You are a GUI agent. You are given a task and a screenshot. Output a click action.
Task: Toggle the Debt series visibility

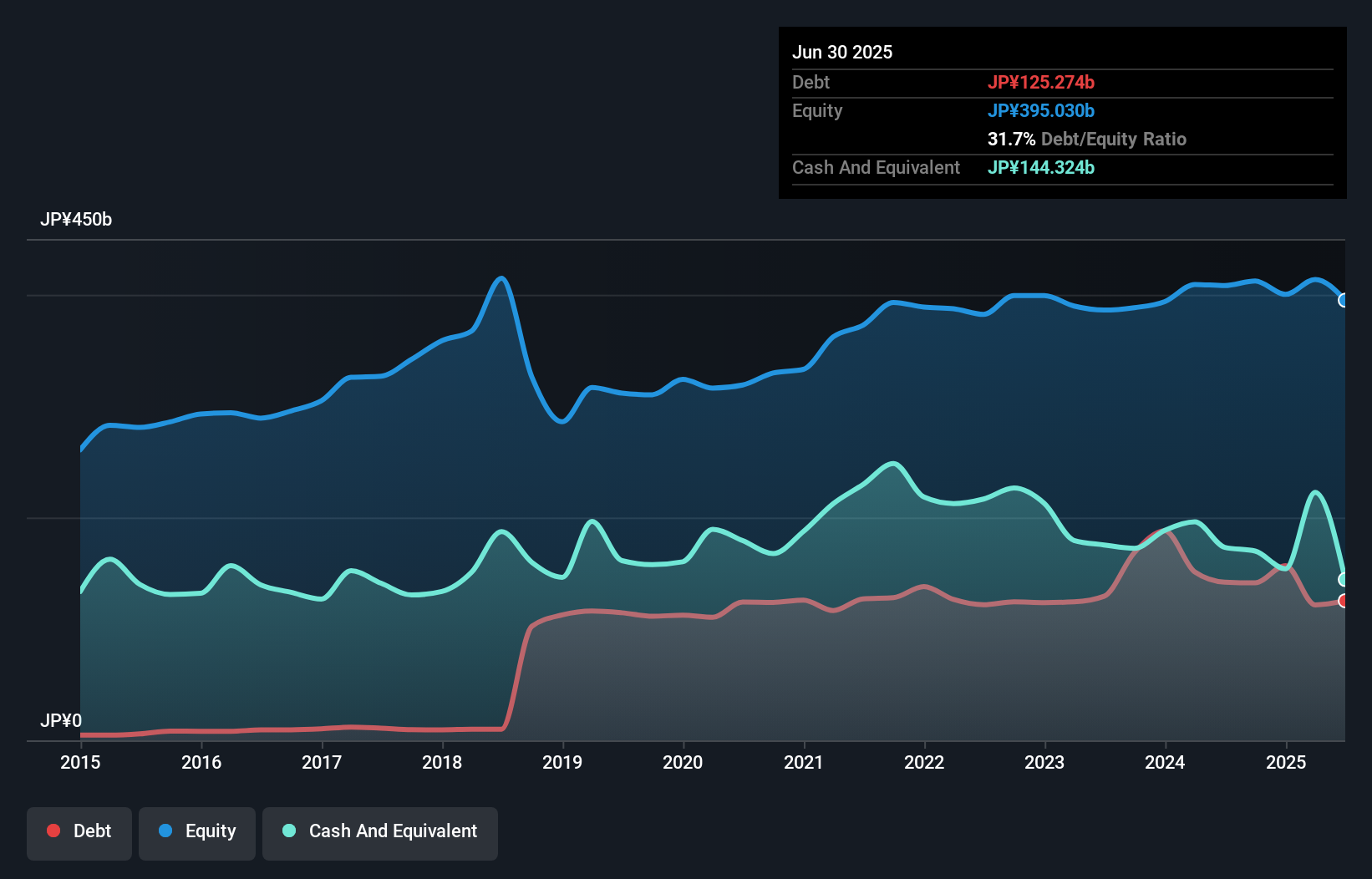[x=79, y=831]
